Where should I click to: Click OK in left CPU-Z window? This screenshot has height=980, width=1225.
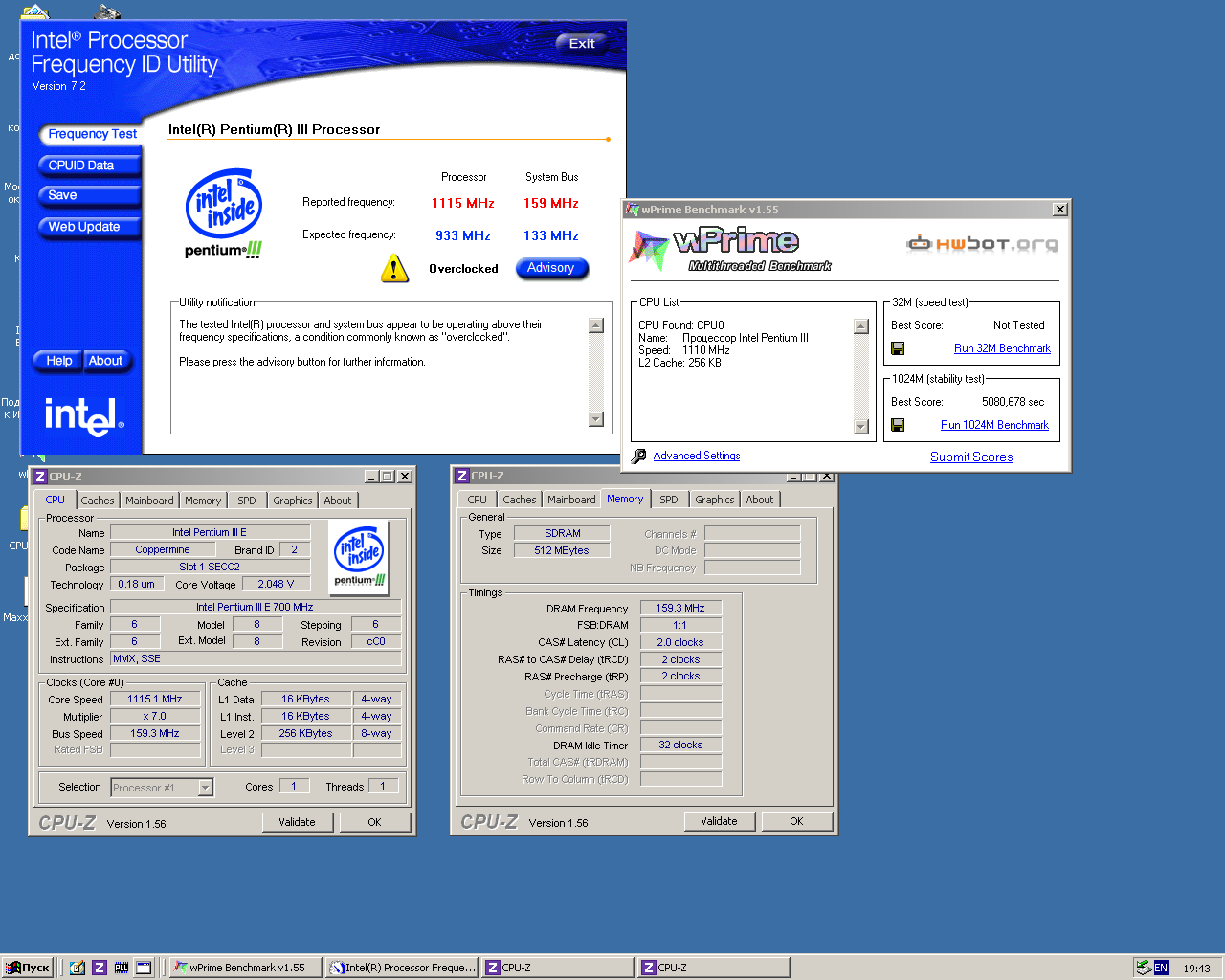coord(374,822)
